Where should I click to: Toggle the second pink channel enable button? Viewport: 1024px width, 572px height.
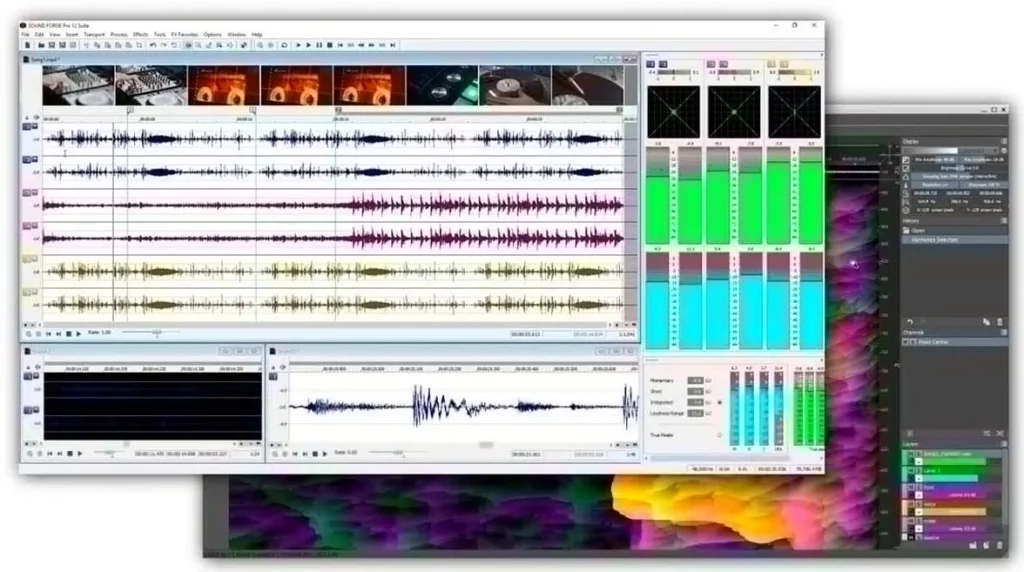[x=27, y=226]
